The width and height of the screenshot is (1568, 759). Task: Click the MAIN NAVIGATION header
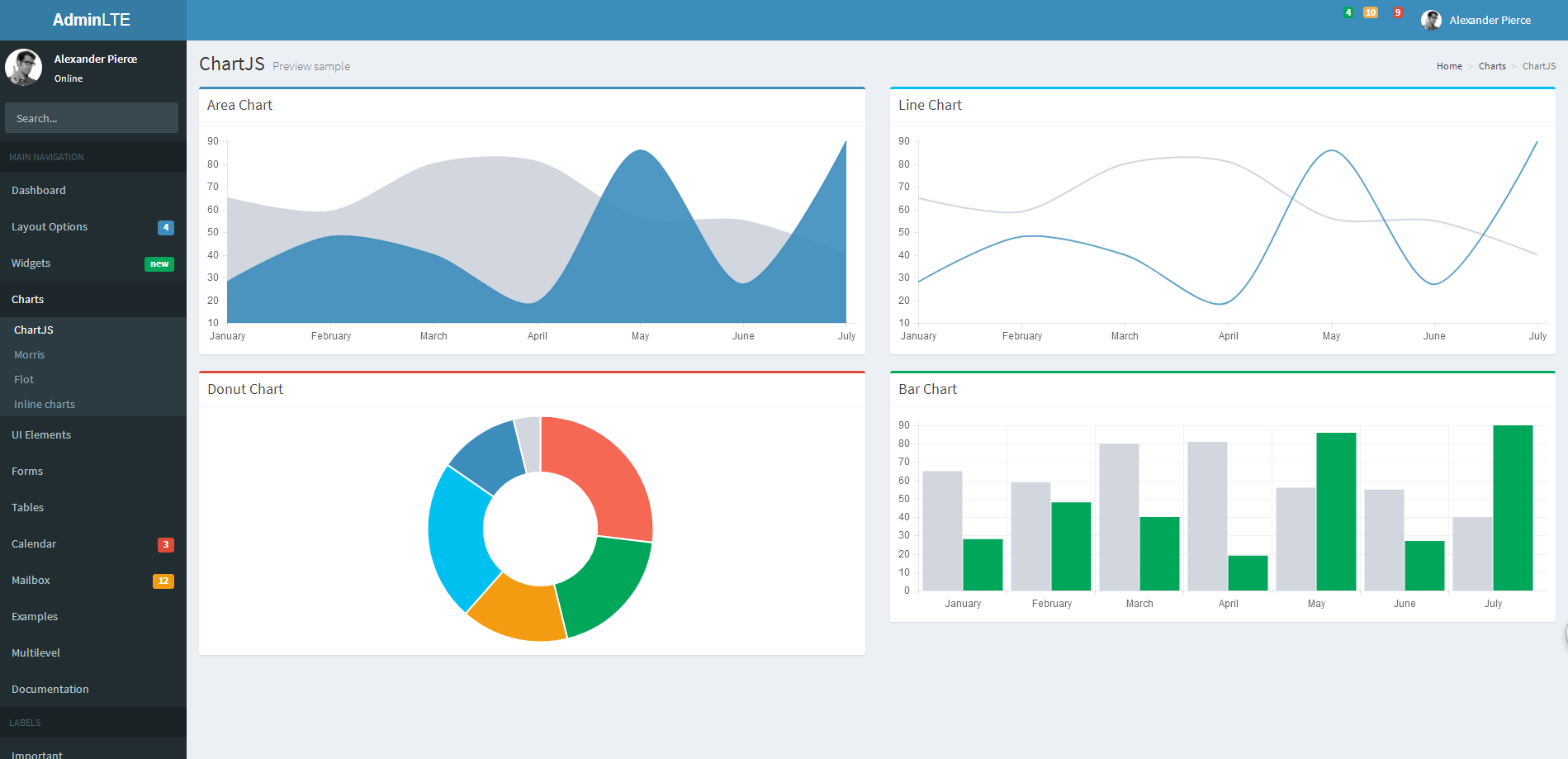tap(46, 157)
